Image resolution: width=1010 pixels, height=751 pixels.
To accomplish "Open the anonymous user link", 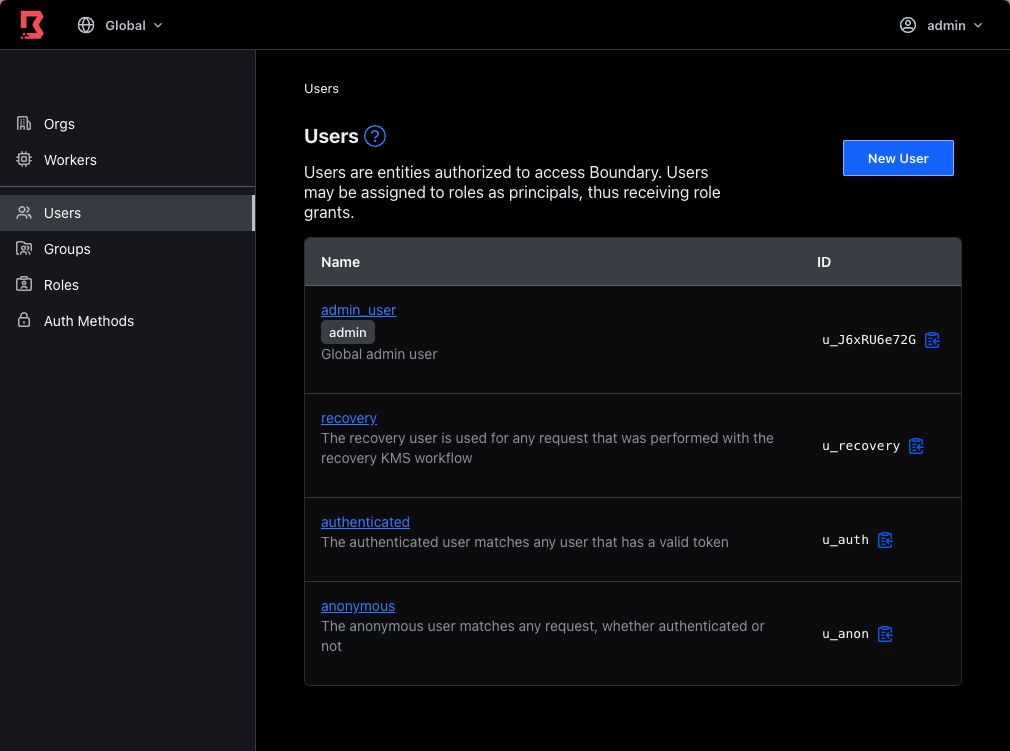I will [357, 606].
